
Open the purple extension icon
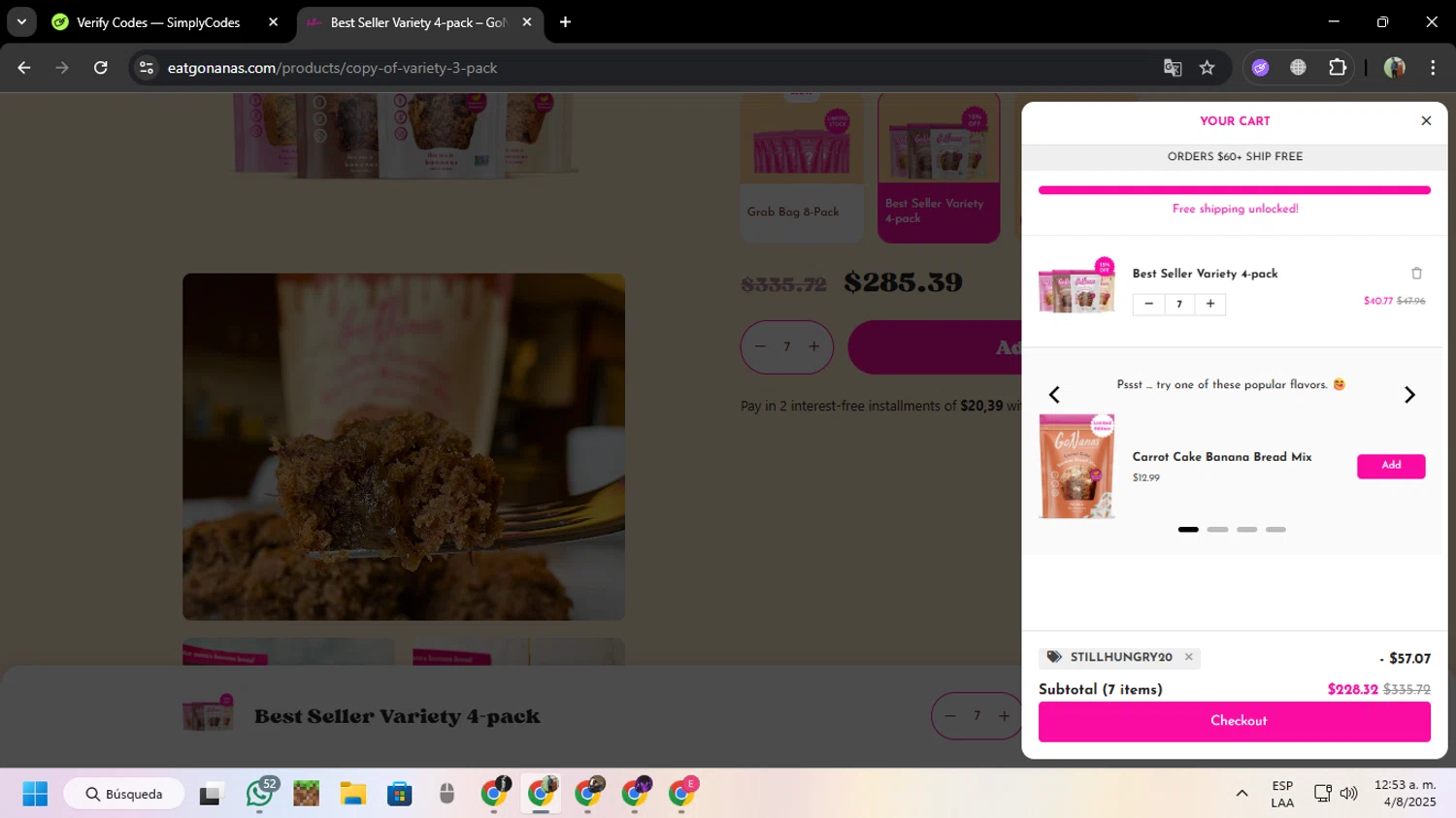tap(1260, 68)
